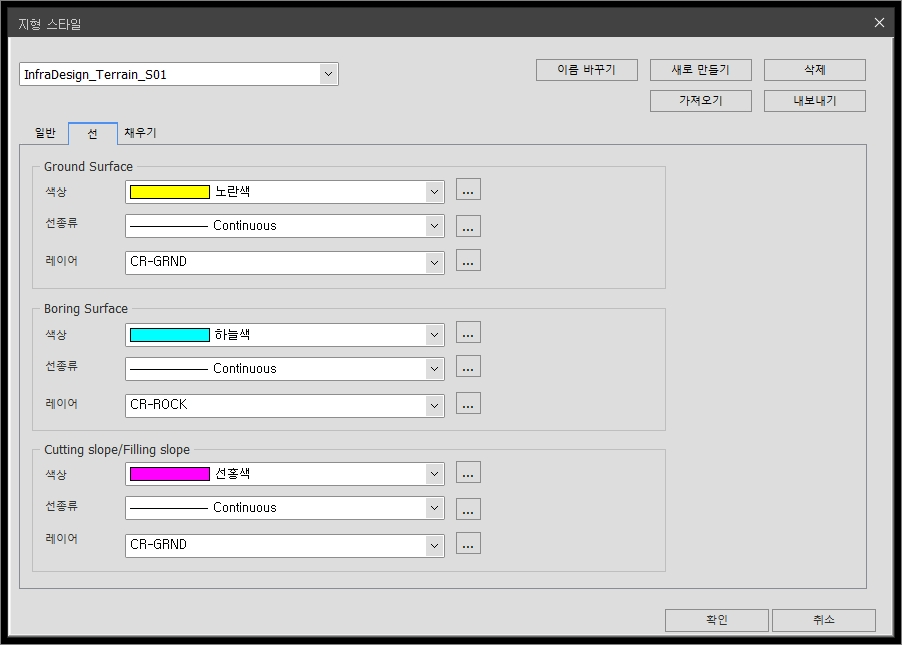Click the 새로 만들기 new button

[700, 70]
